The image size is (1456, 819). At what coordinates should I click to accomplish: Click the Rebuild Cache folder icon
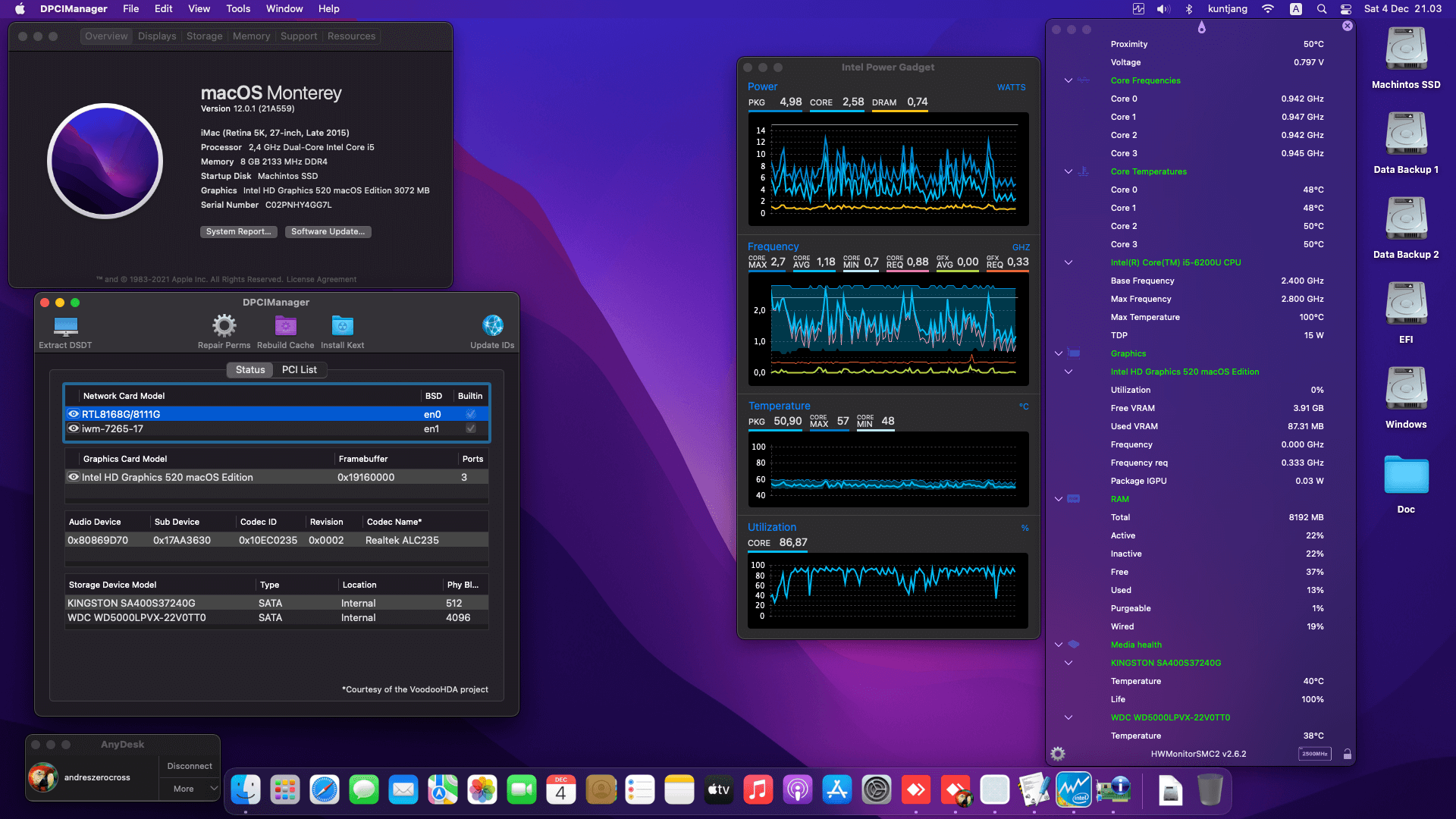(x=285, y=325)
